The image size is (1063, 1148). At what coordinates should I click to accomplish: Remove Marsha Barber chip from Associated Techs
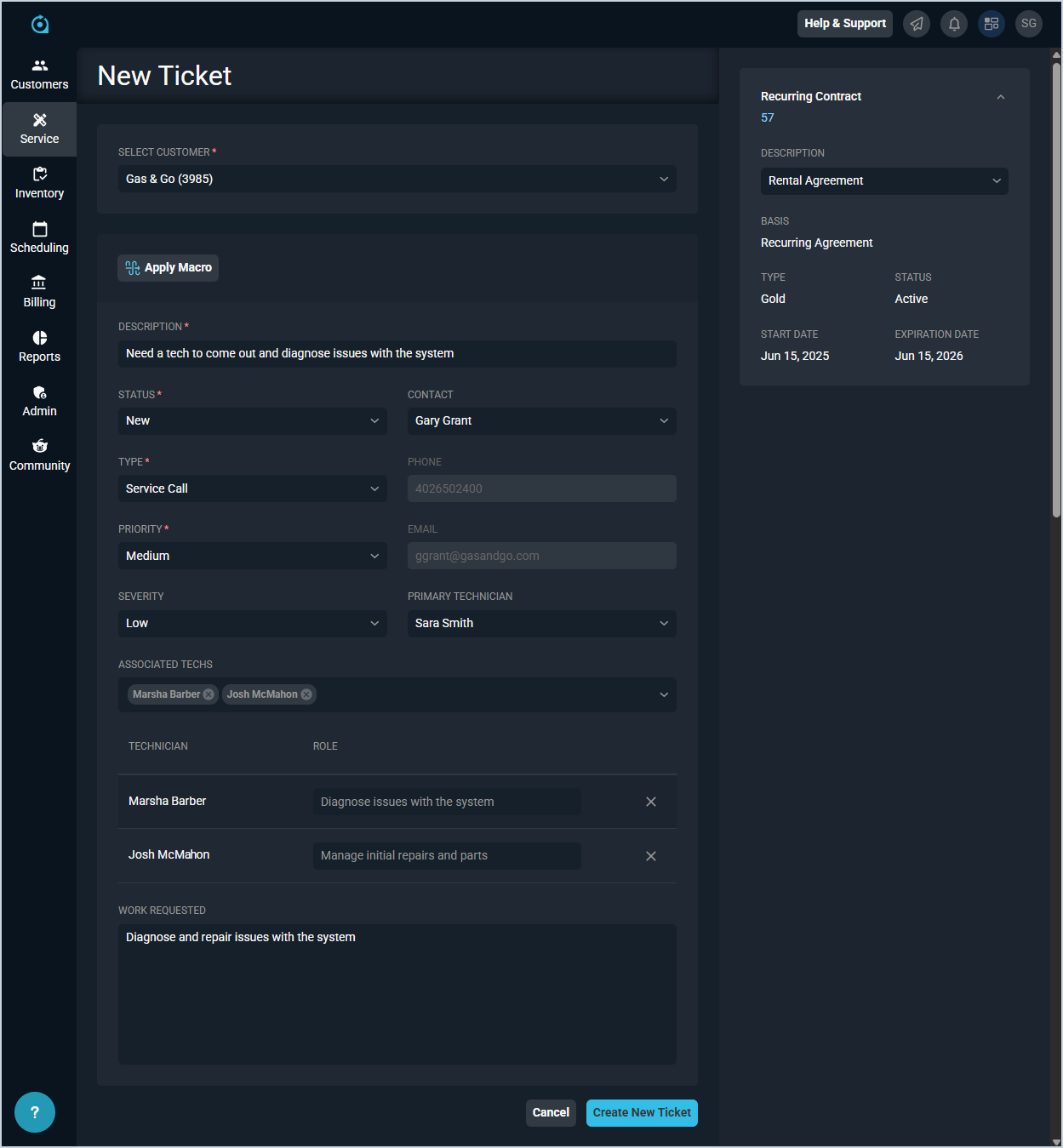pyautogui.click(x=209, y=694)
